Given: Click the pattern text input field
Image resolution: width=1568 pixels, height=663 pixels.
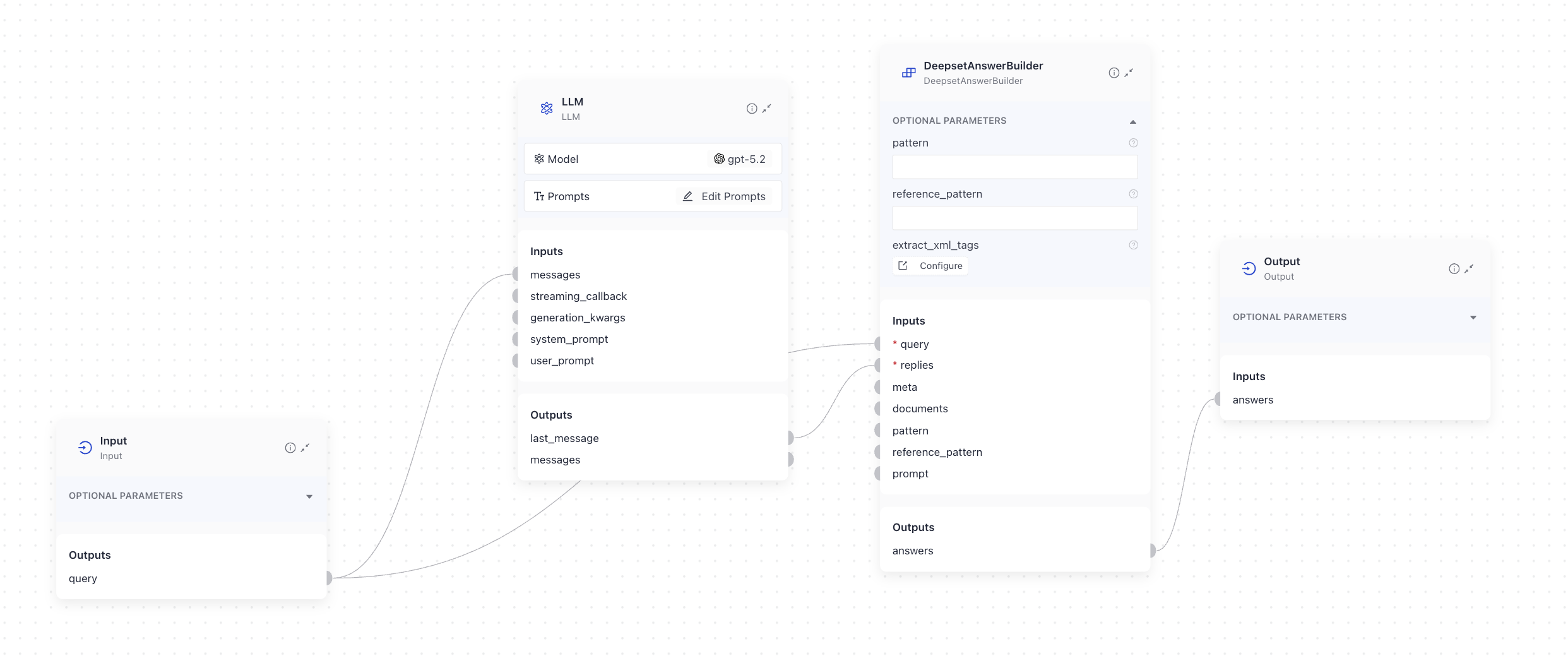Looking at the screenshot, I should click(1014, 167).
